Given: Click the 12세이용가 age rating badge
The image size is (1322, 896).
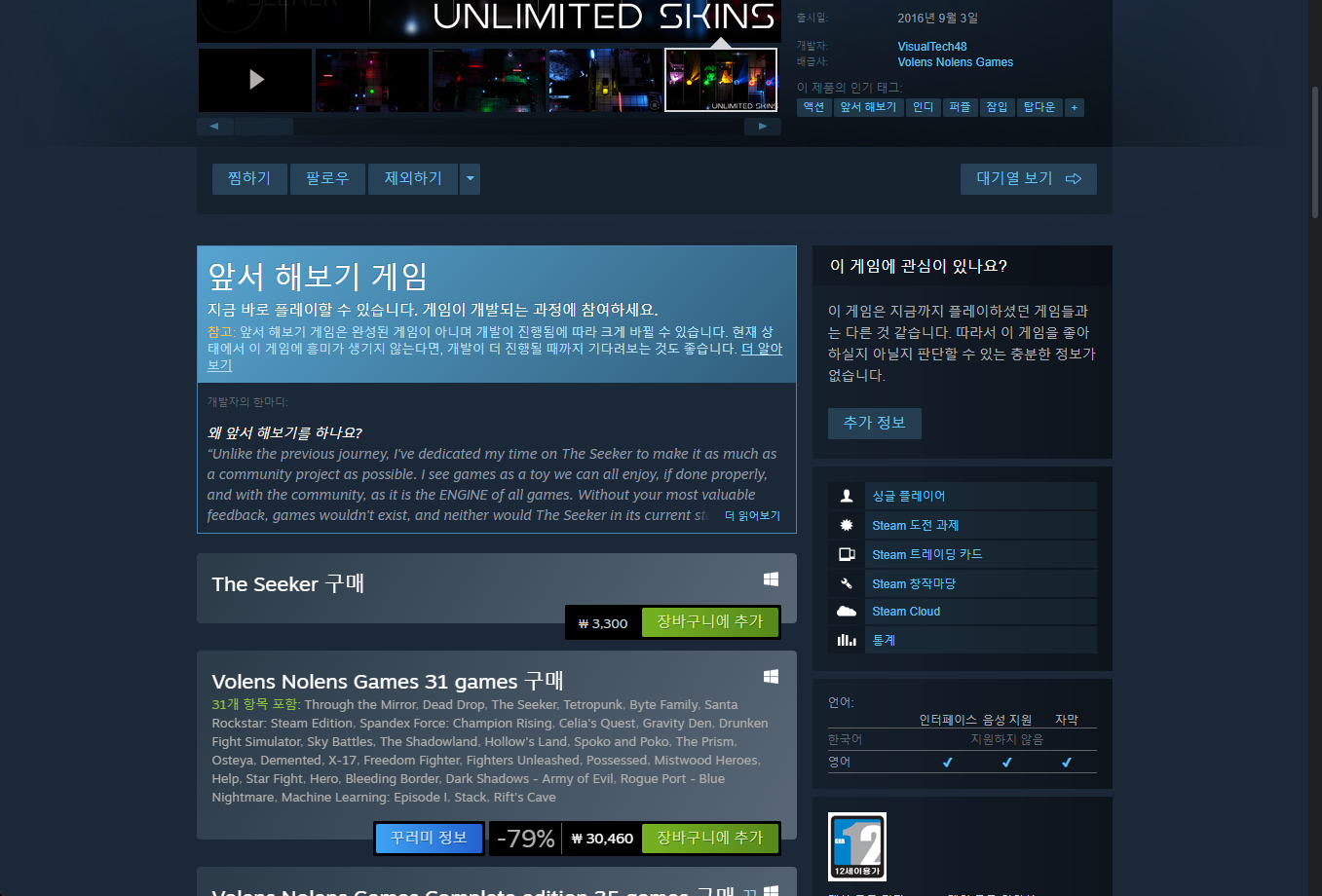Looking at the screenshot, I should pyautogui.click(x=857, y=847).
